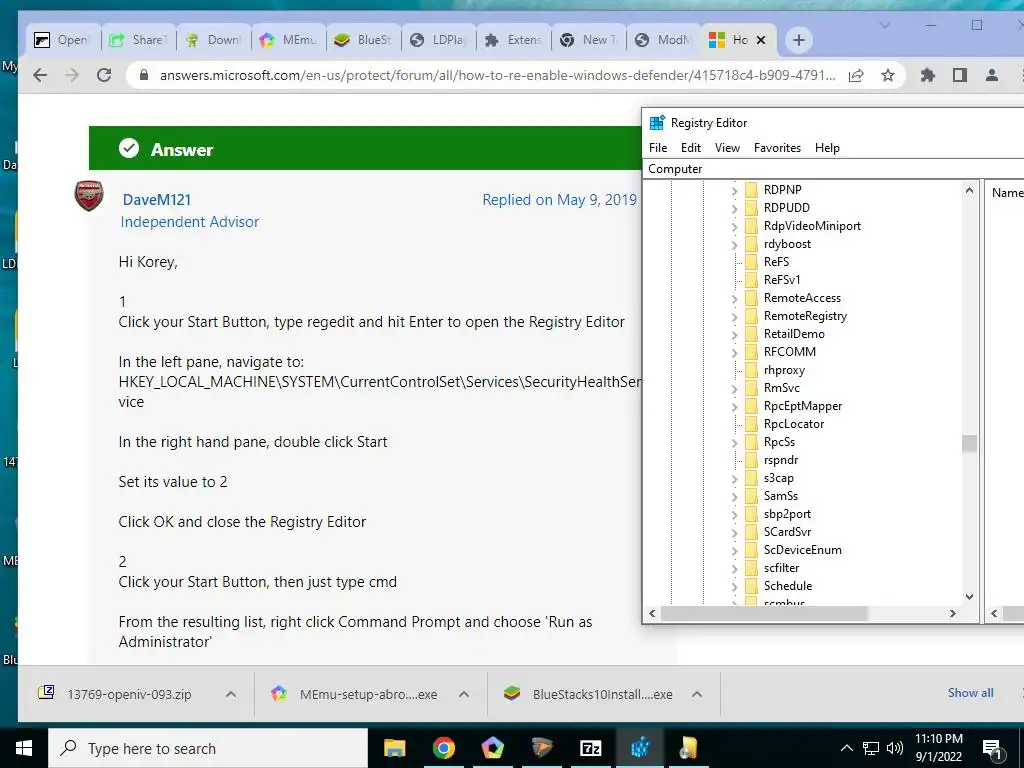Switch to the MEmu browser tab
The width and height of the screenshot is (1024, 768).
(288, 40)
